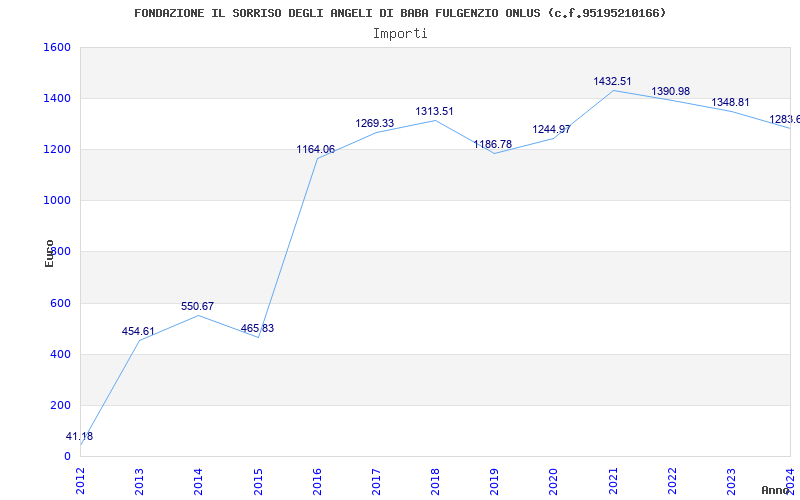Image resolution: width=800 pixels, height=500 pixels.
Task: Click the 2017 x-axis year label
Action: (376, 482)
